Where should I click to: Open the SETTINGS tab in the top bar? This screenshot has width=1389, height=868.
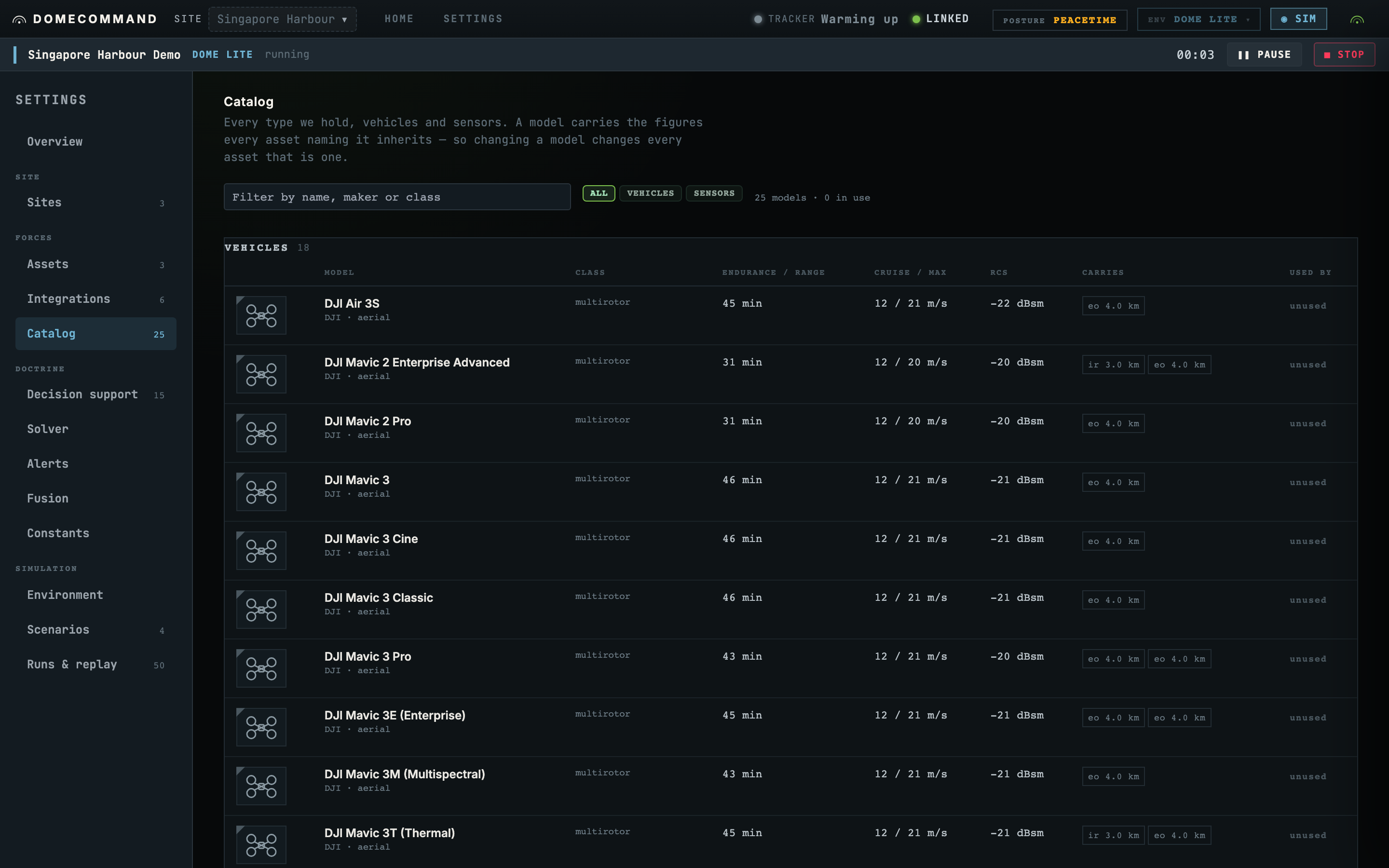[473, 19]
